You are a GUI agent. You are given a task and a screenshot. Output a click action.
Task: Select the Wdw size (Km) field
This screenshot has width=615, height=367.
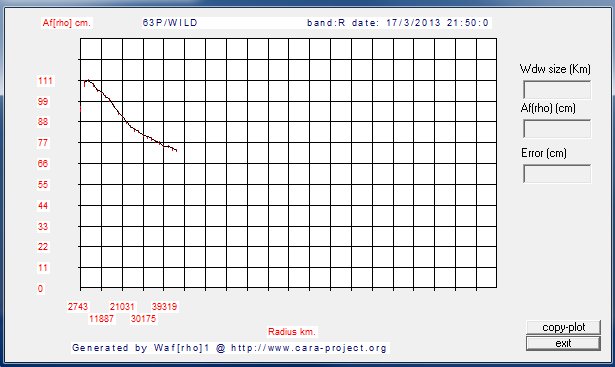tap(557, 90)
